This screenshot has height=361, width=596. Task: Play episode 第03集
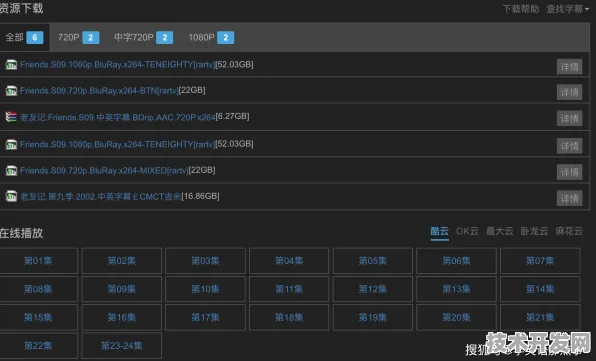(205, 261)
